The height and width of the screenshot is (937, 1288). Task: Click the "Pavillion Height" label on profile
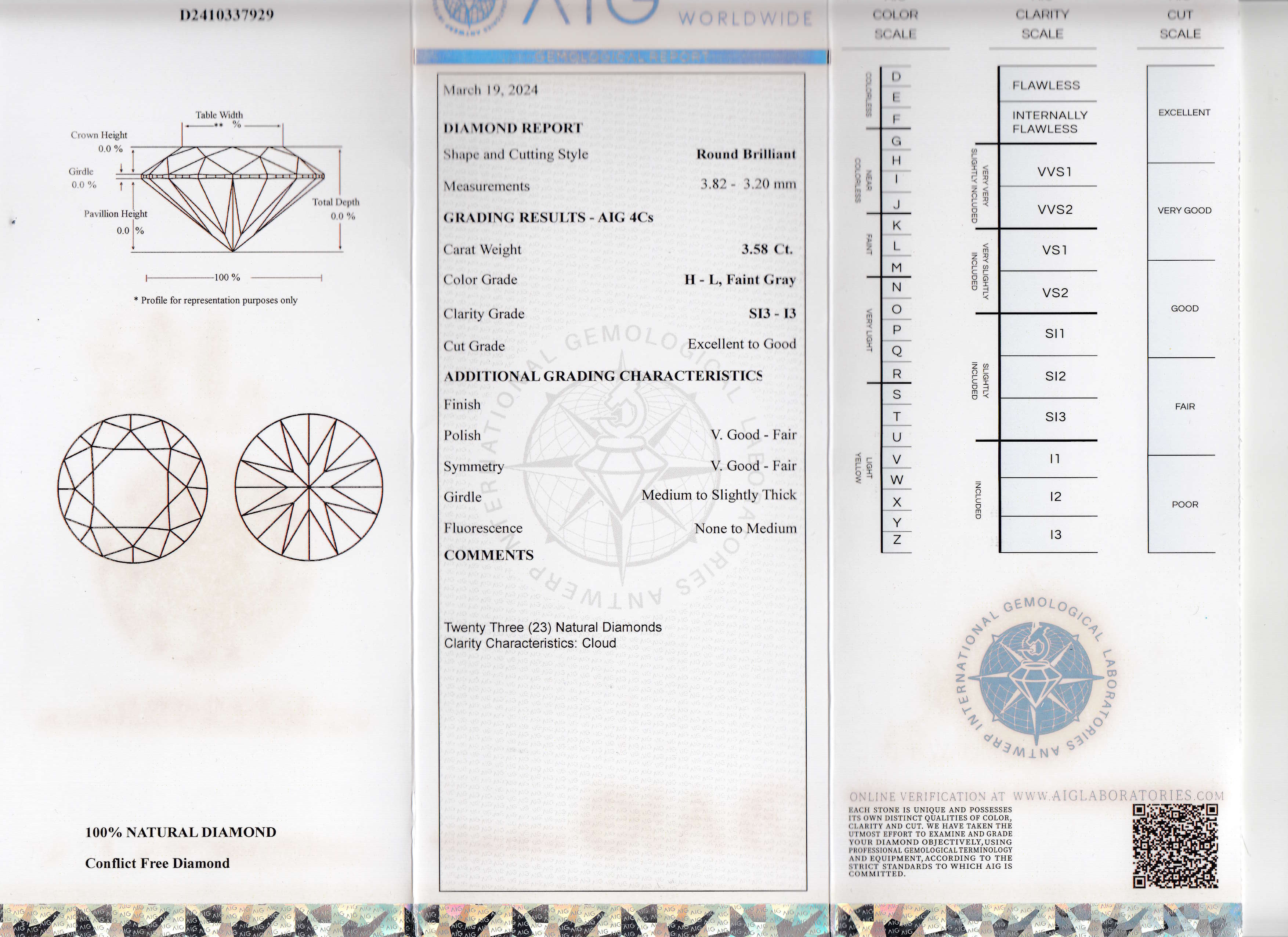(115, 214)
